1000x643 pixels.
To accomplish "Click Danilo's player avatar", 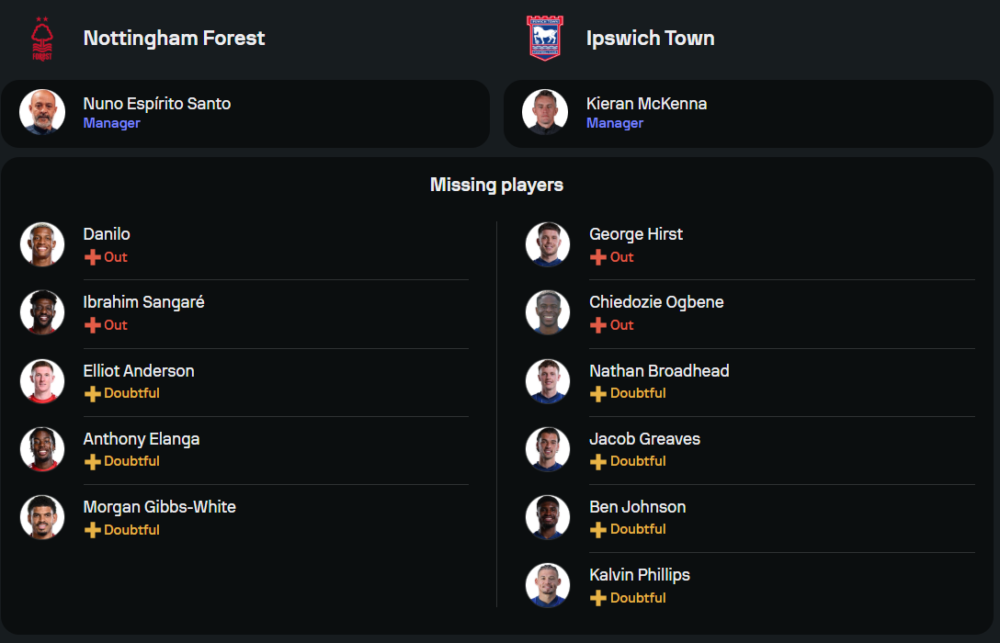I will [42, 244].
